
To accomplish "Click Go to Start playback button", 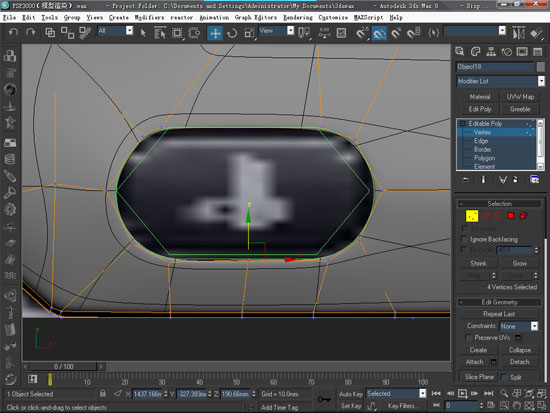I will click(436, 393).
